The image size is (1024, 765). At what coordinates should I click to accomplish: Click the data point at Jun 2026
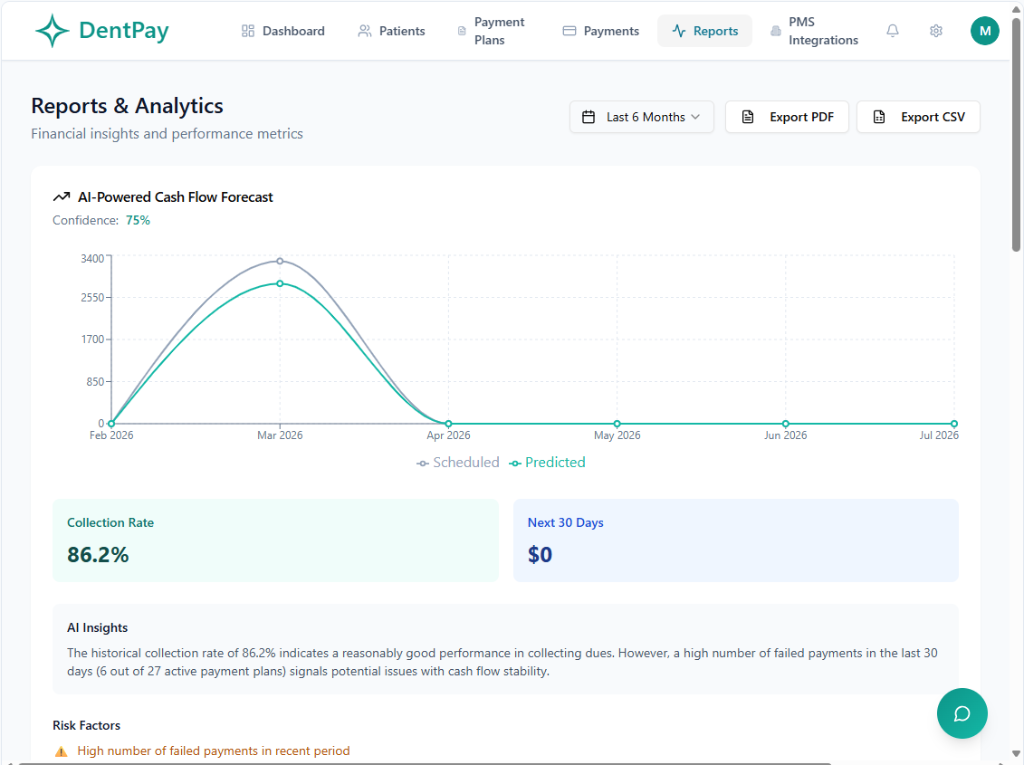[x=786, y=423]
